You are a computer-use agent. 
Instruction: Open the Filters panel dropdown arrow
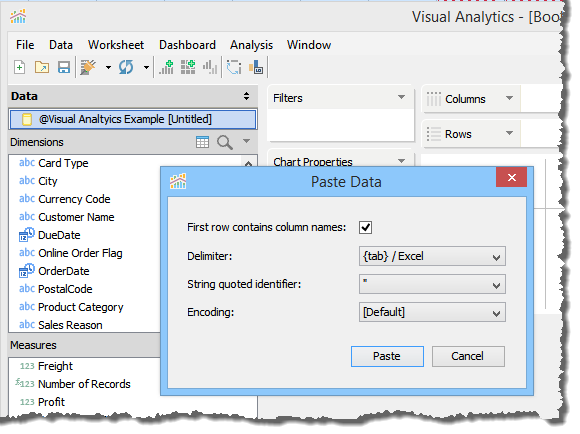tap(401, 97)
